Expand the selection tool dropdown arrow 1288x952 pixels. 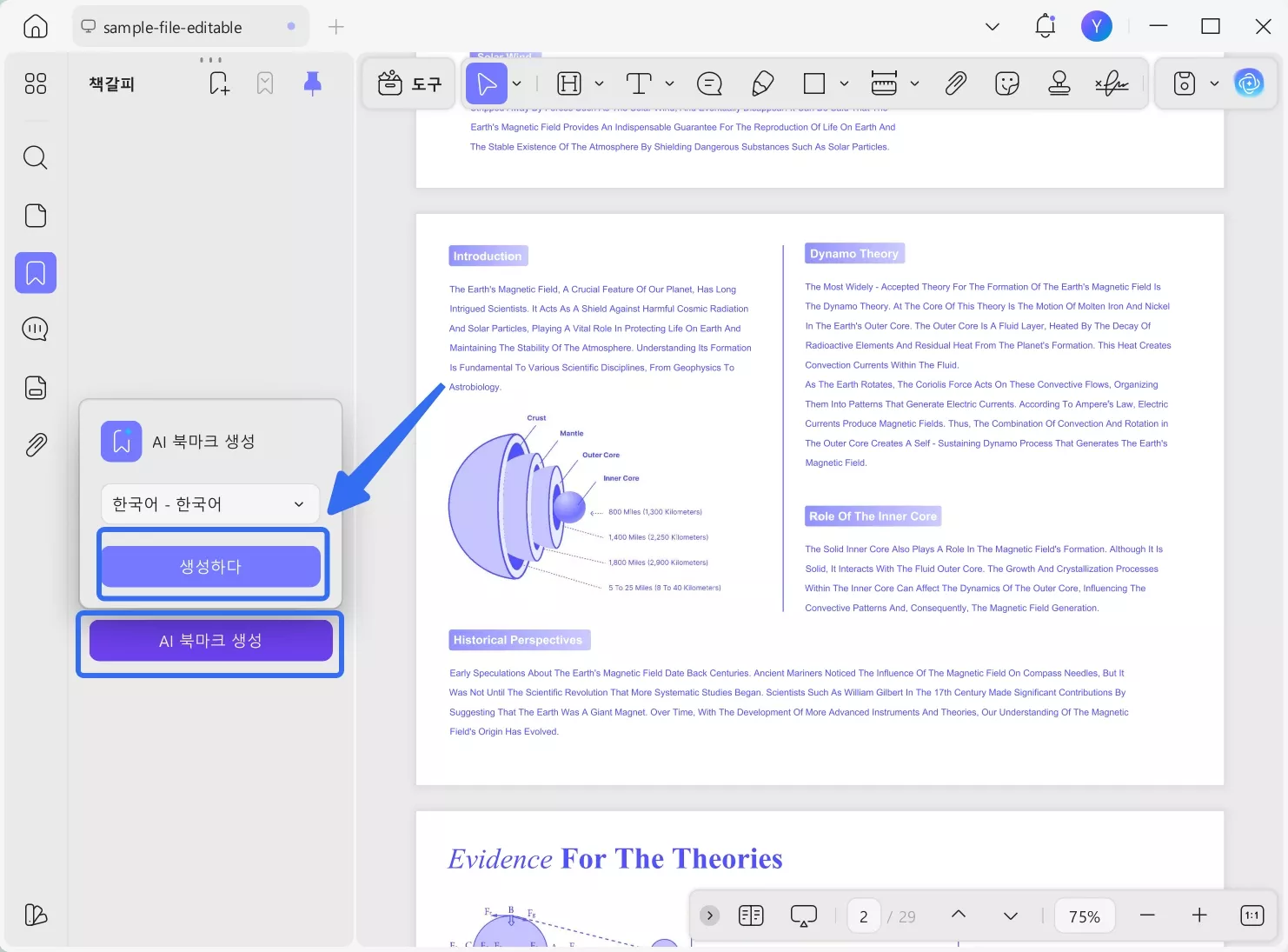pos(517,83)
